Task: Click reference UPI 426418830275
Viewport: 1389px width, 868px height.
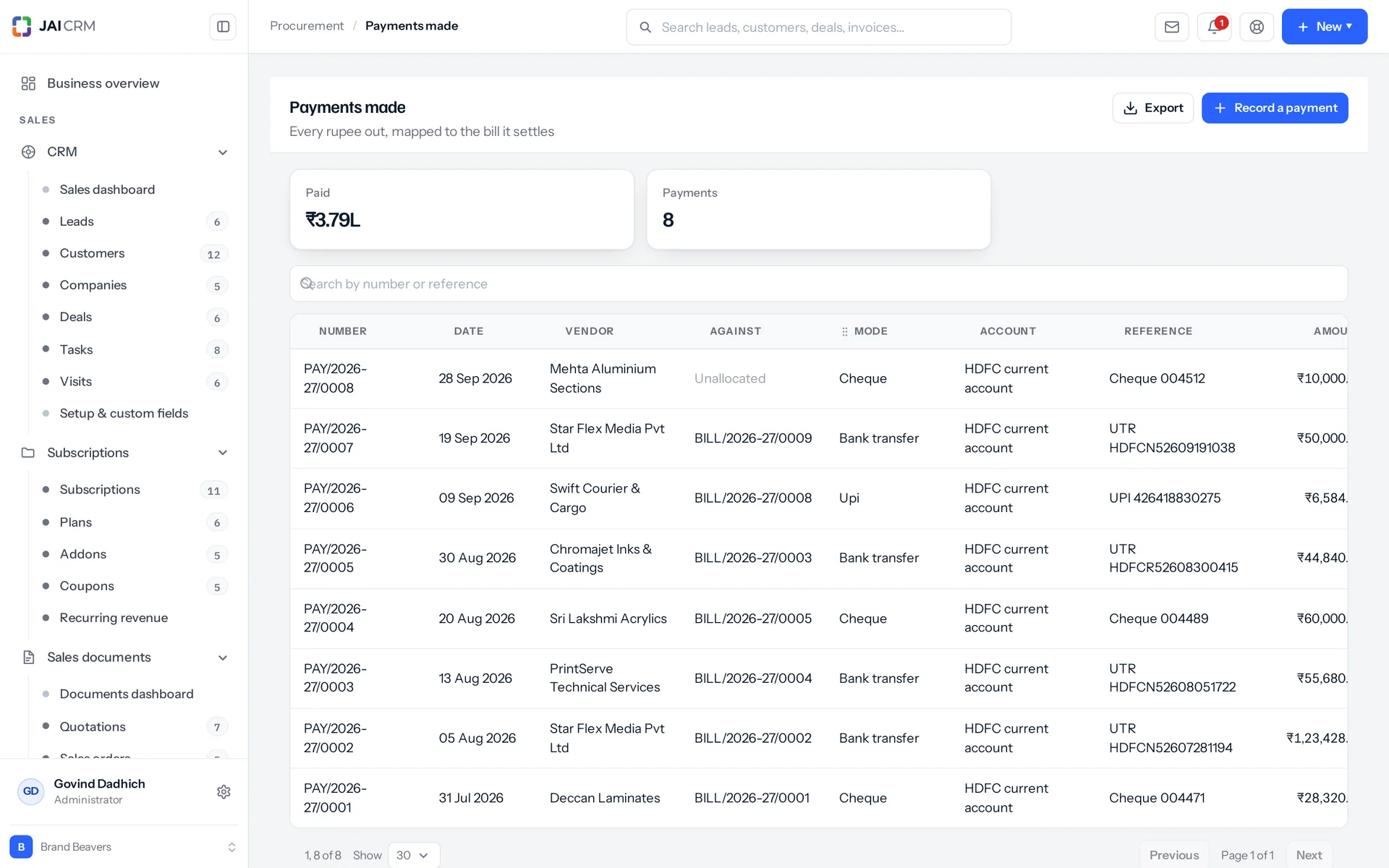Action: [1165, 498]
